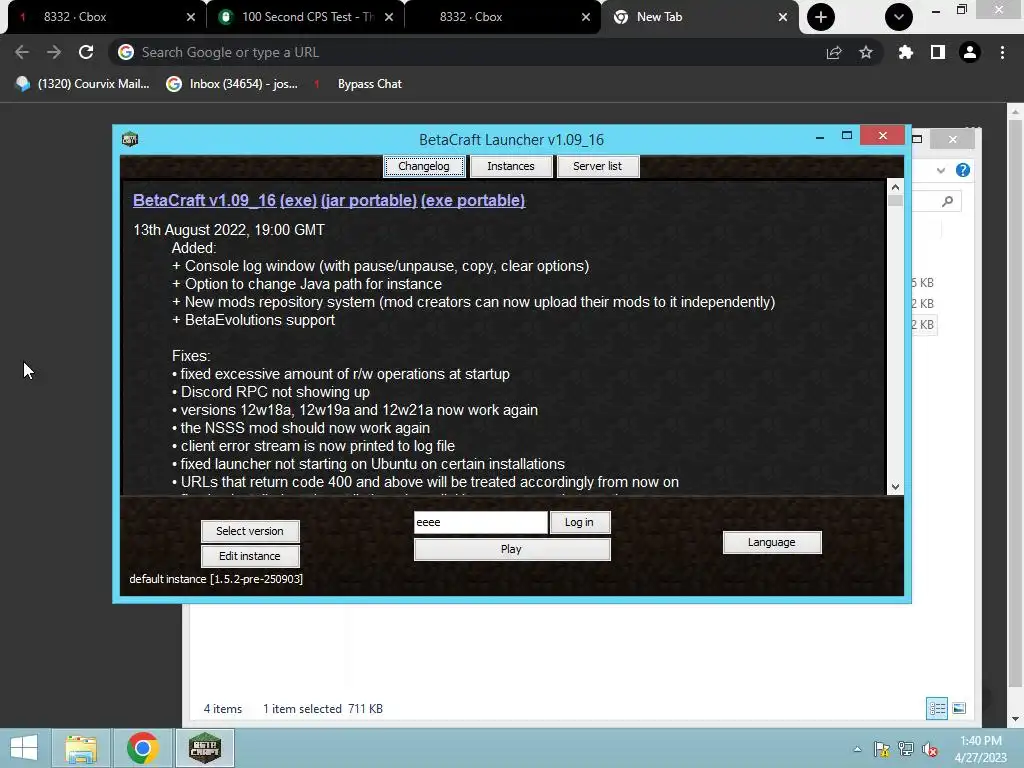Open the Windows Start button
The height and width of the screenshot is (768, 1024).
pyautogui.click(x=24, y=748)
